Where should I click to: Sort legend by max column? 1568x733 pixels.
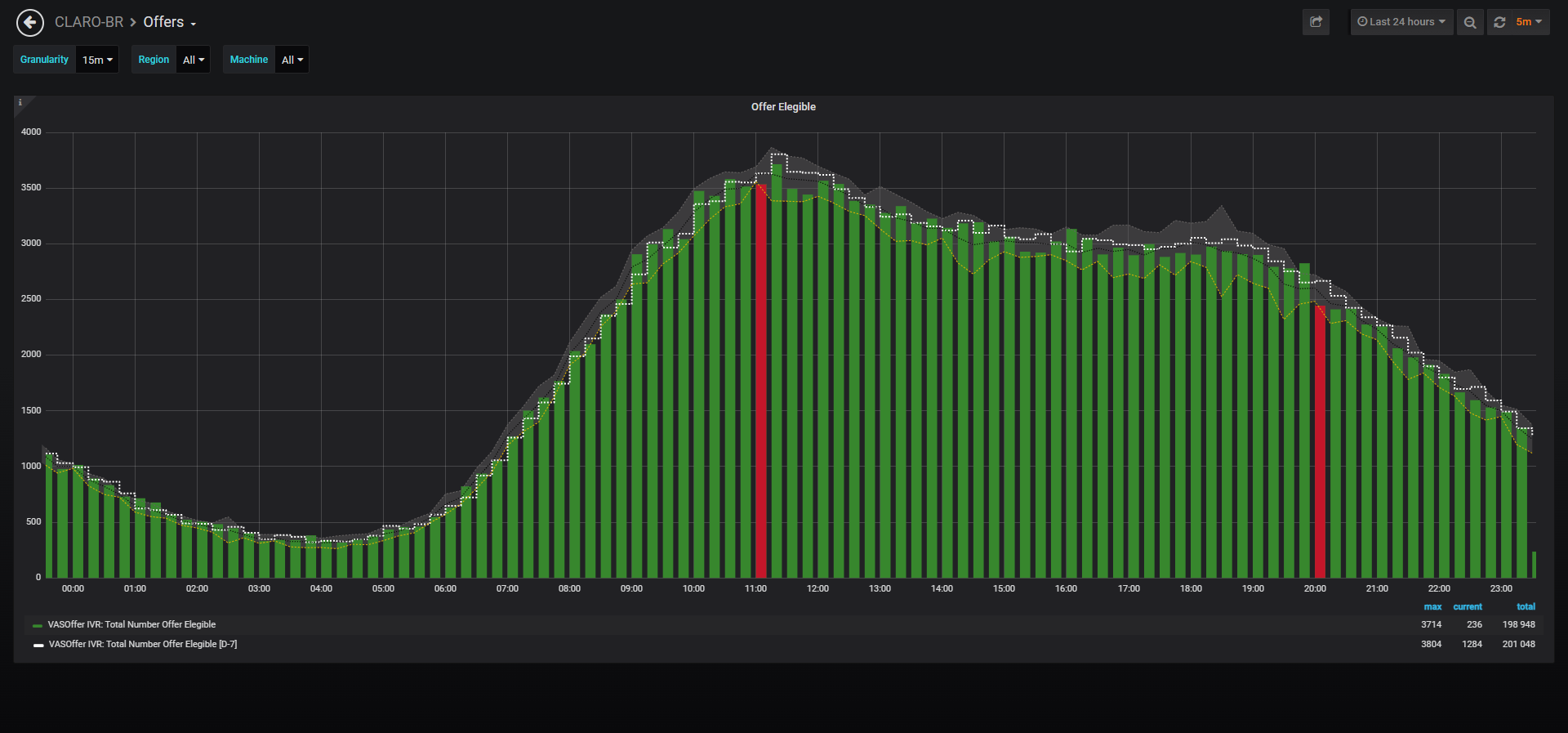click(x=1432, y=607)
